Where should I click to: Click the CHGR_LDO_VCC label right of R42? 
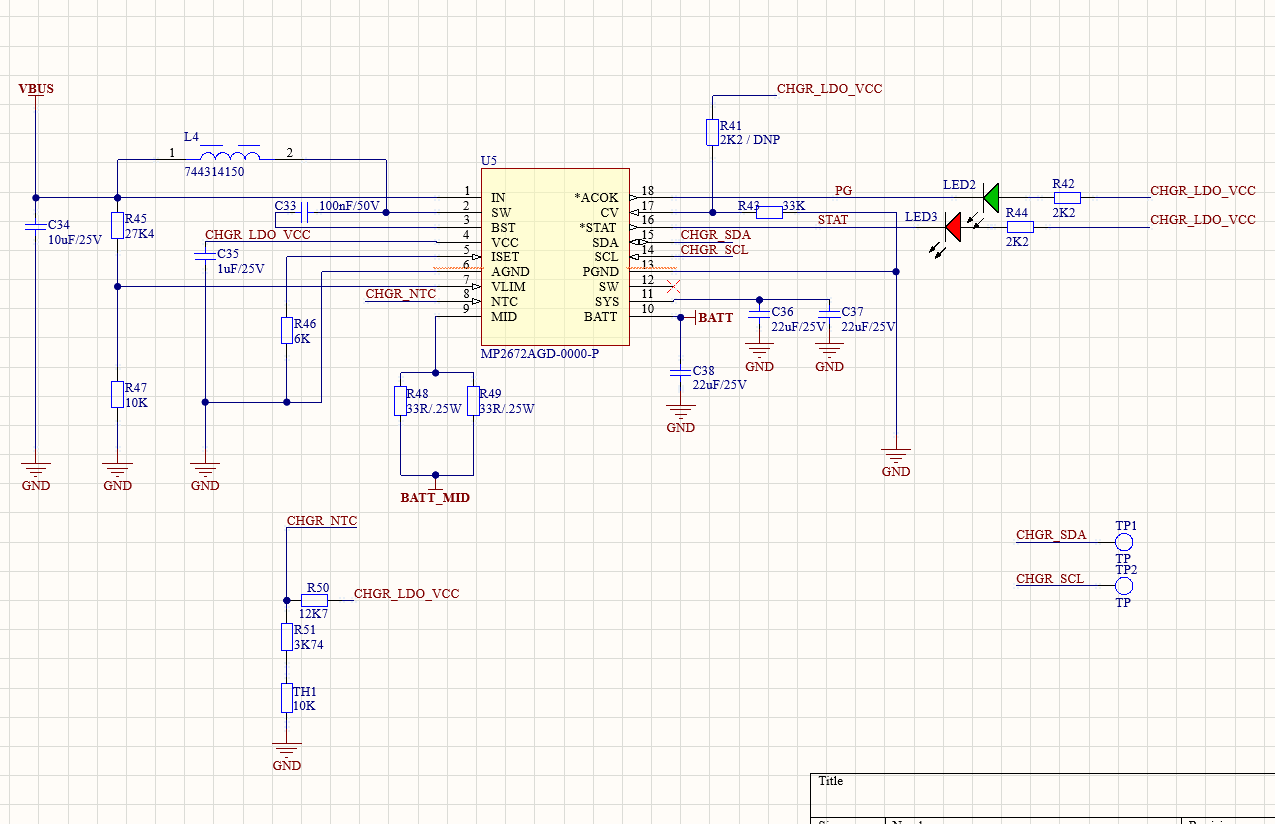click(x=1203, y=191)
